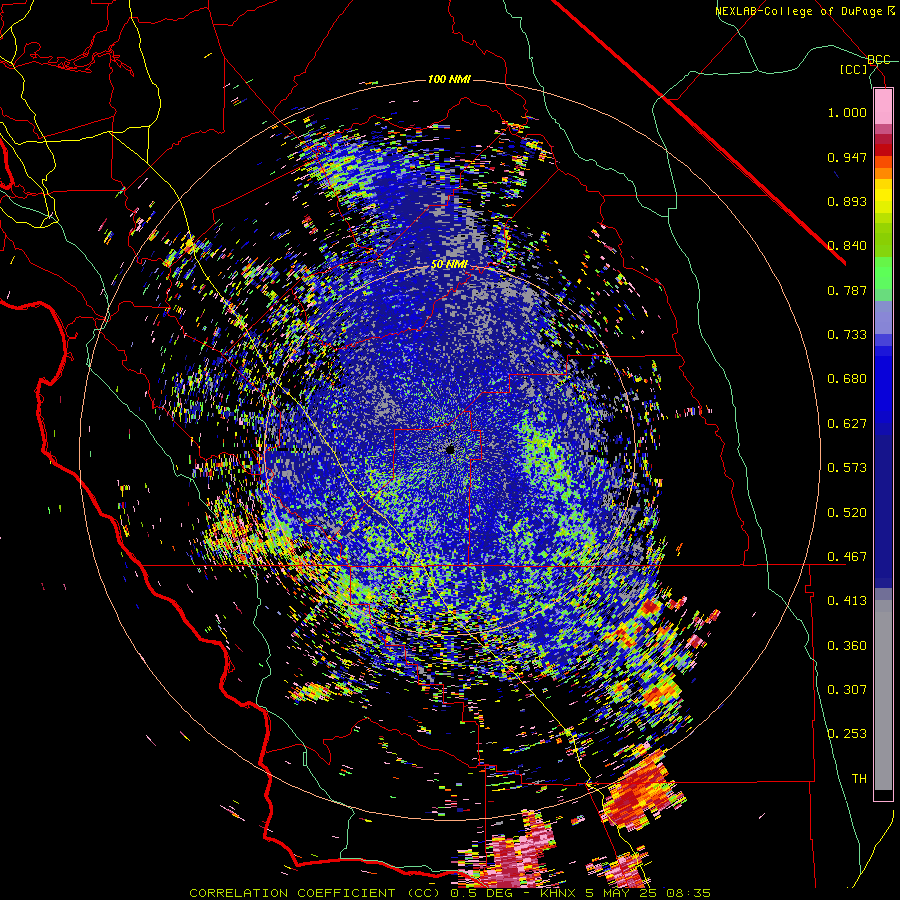This screenshot has width=900, height=900.
Task: Click the 0.787 color scale label
Action: (x=847, y=290)
